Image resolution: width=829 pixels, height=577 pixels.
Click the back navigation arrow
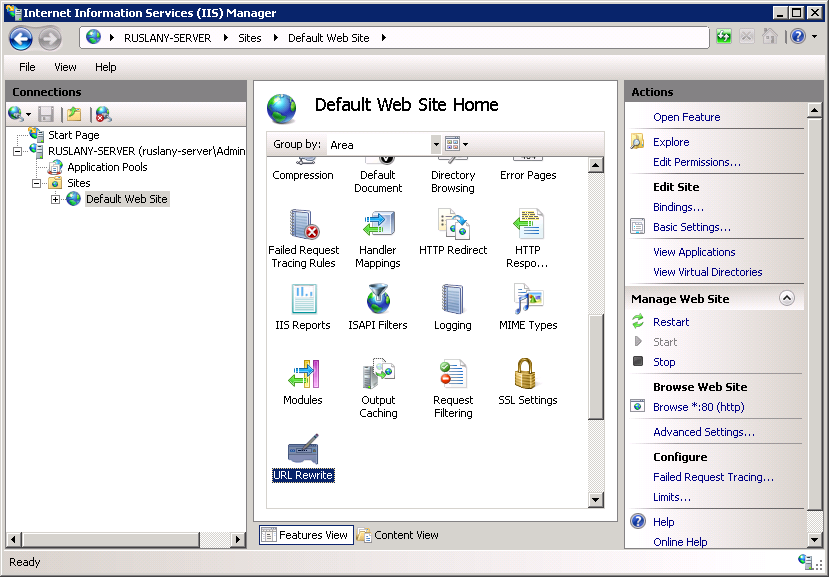click(20, 38)
